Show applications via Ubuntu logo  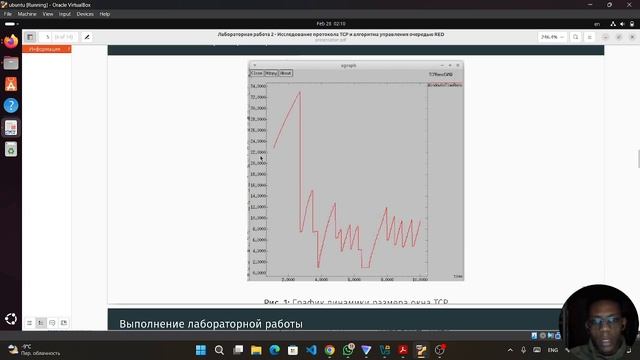click(11, 319)
